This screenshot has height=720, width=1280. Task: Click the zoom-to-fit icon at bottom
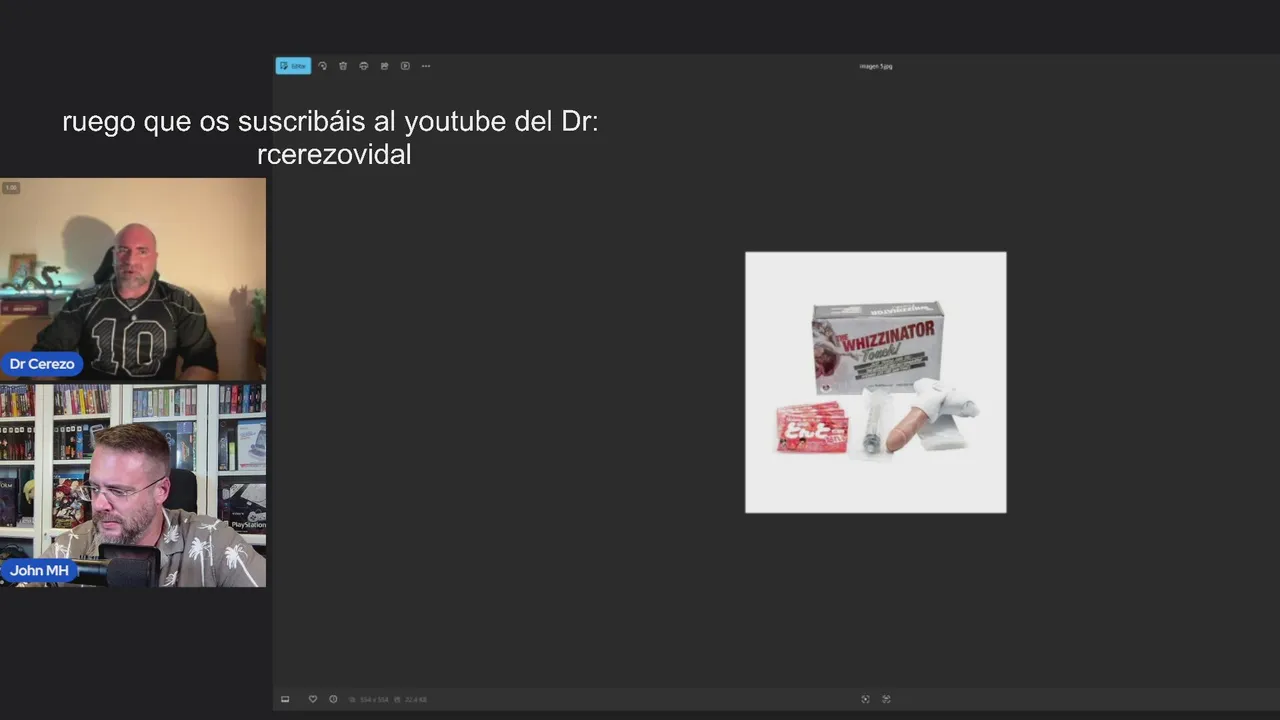(x=865, y=699)
